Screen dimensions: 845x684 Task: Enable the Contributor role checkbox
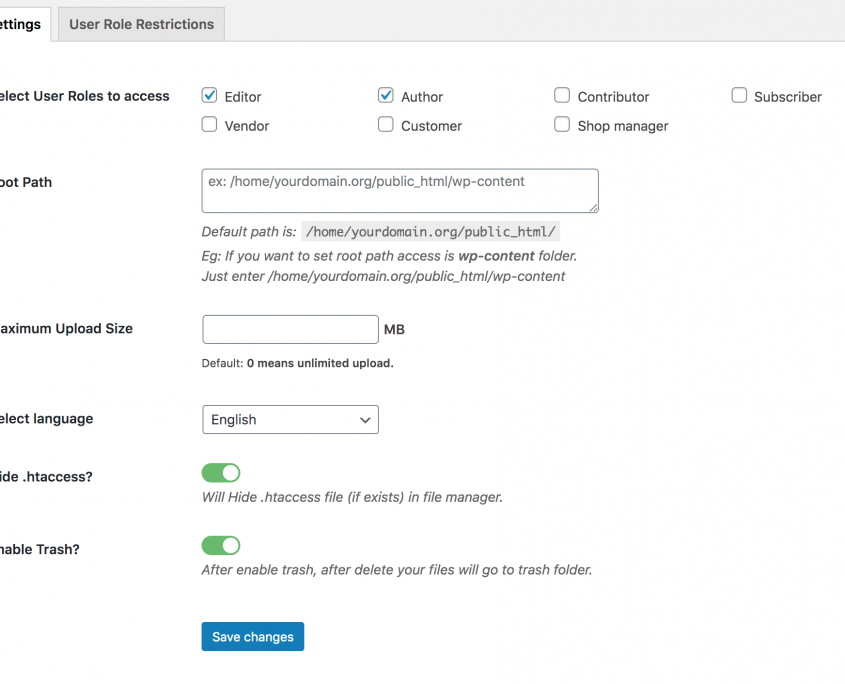coord(562,96)
